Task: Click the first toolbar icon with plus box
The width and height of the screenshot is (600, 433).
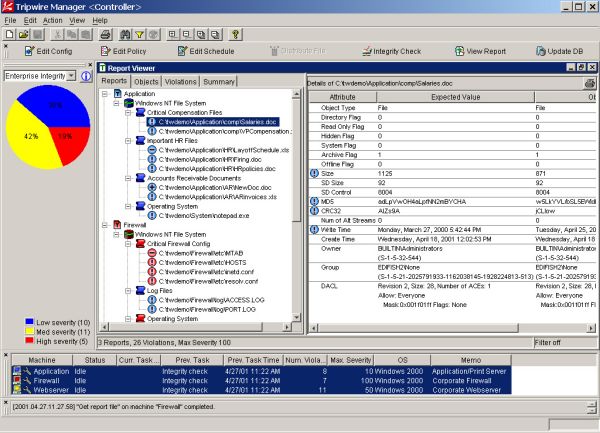Action: tap(173, 35)
